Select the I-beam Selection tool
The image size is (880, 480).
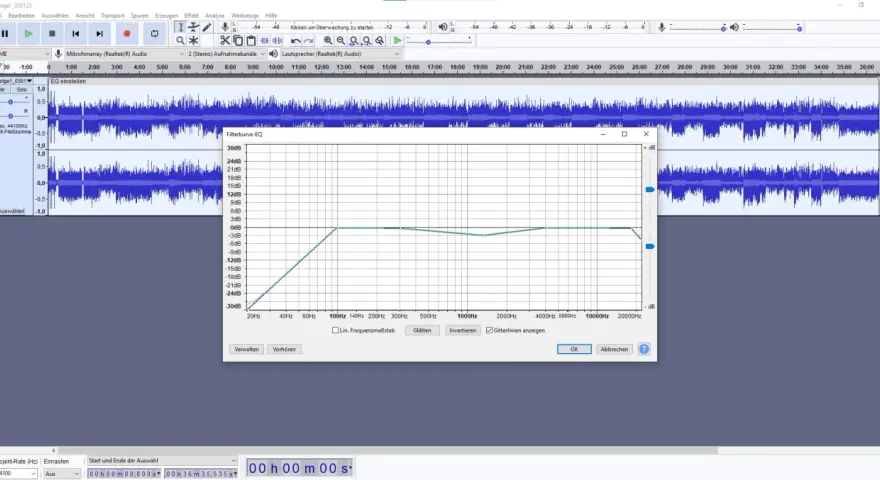(180, 27)
